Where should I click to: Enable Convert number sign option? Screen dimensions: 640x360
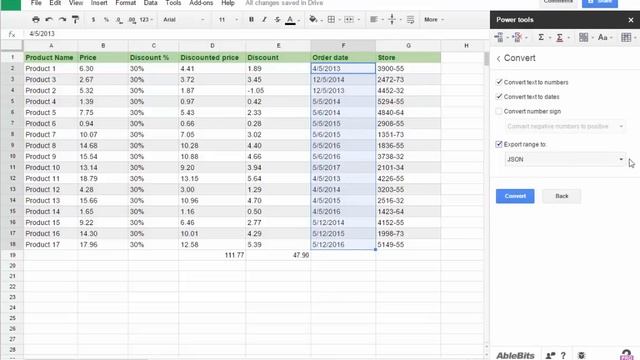[x=499, y=111]
